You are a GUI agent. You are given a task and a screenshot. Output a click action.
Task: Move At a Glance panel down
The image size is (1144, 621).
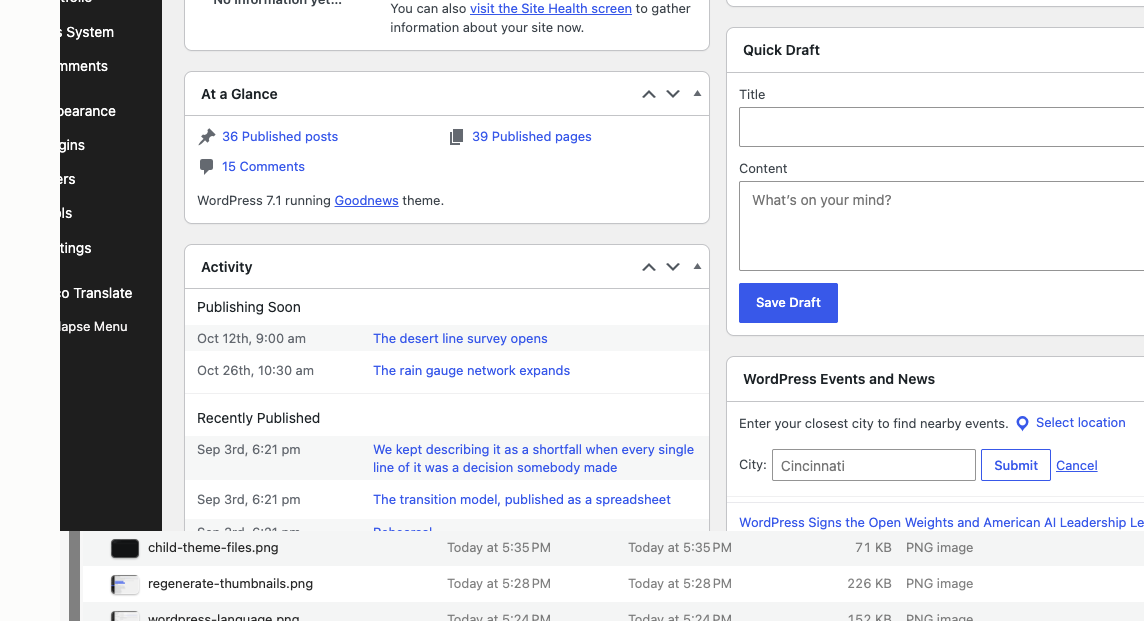click(673, 94)
